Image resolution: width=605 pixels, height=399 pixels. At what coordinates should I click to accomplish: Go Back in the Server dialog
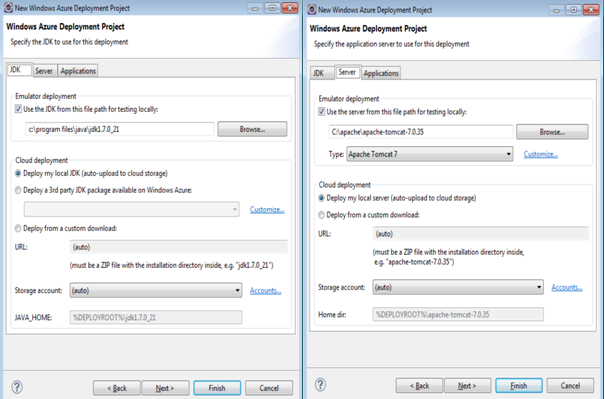tap(419, 385)
